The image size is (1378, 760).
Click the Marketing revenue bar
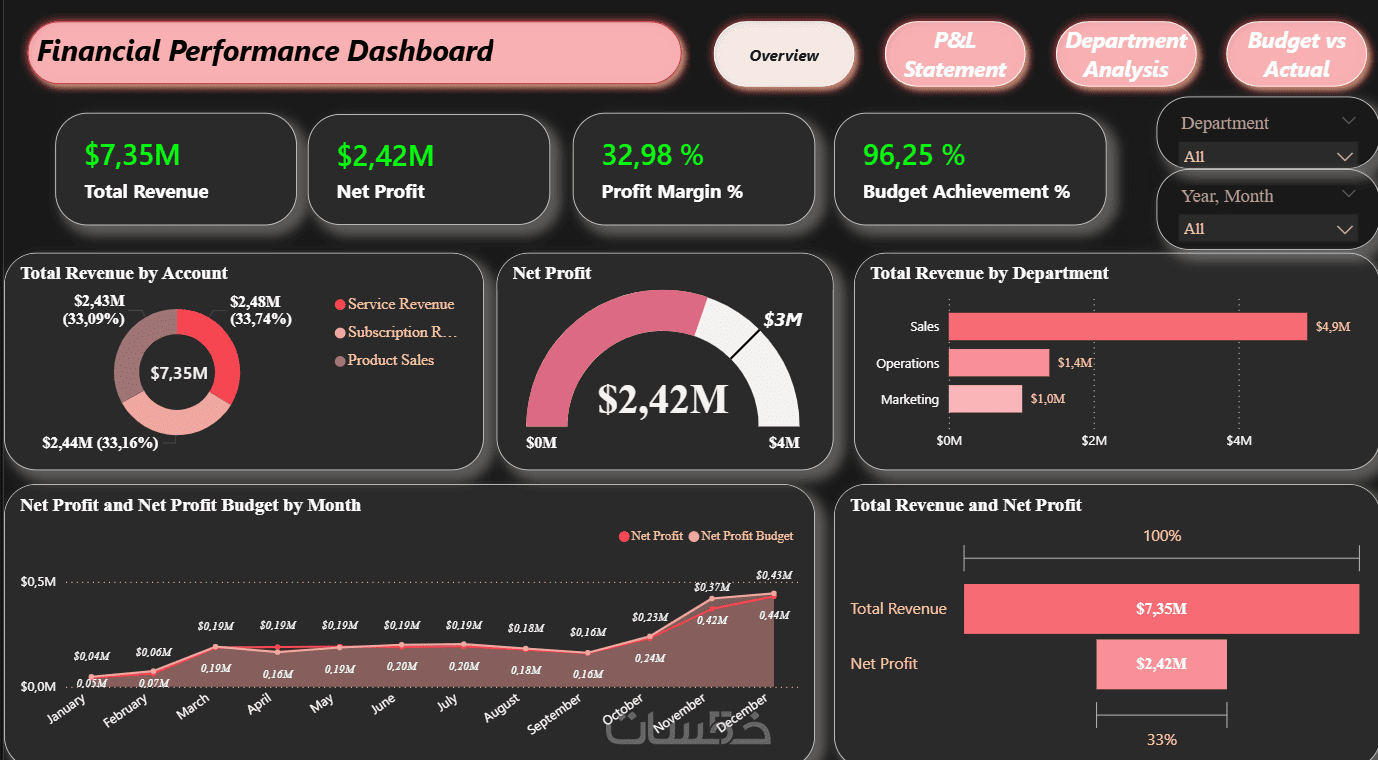[x=985, y=399]
